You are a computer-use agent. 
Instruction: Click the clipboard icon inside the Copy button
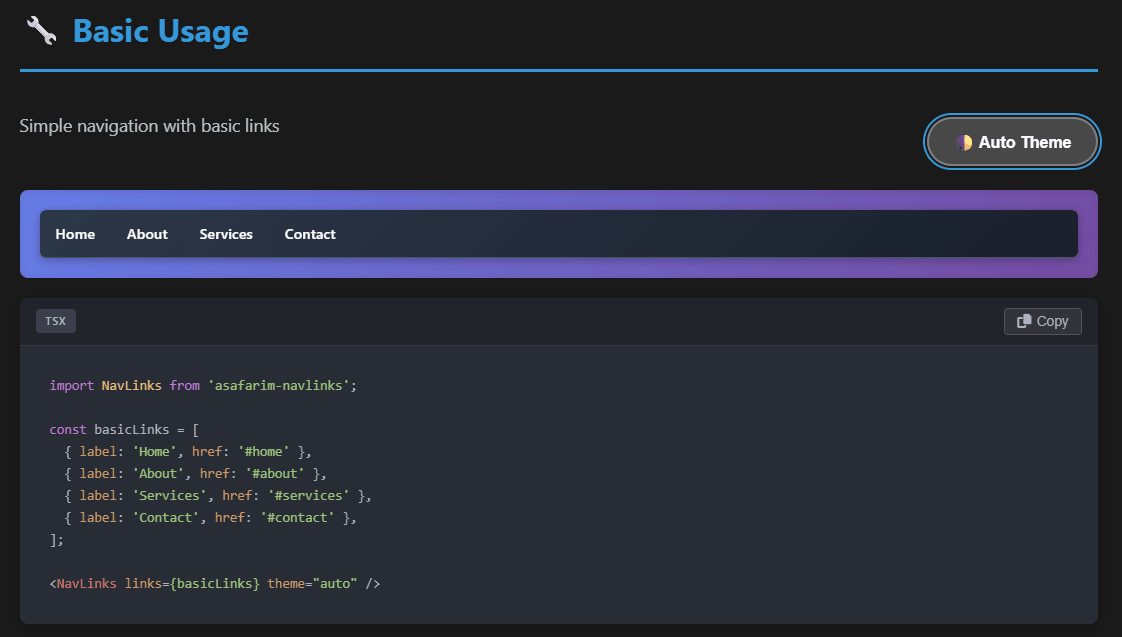pyautogui.click(x=1026, y=321)
